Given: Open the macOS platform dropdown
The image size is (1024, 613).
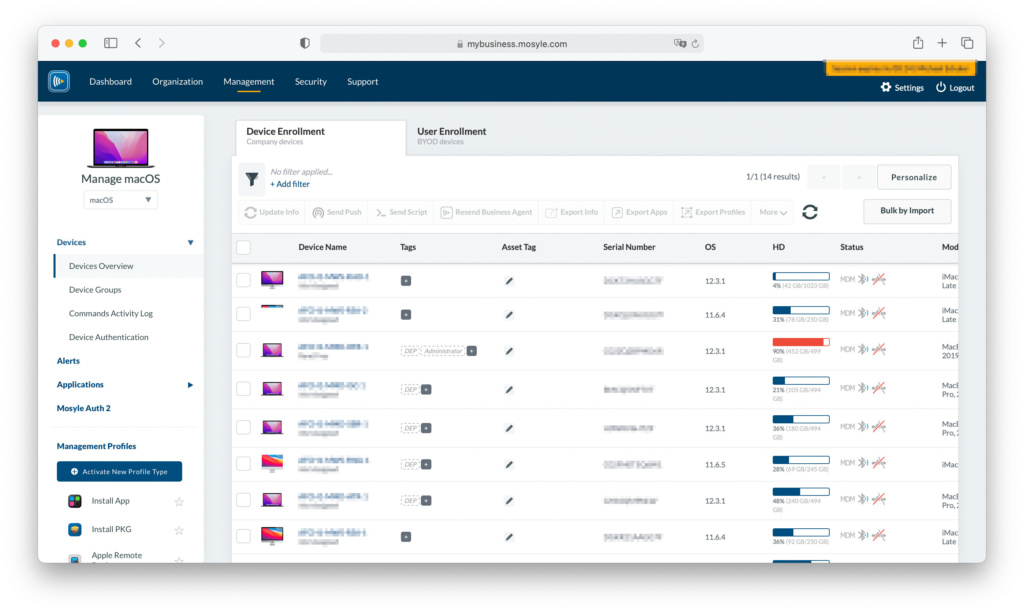Looking at the screenshot, I should (x=120, y=200).
